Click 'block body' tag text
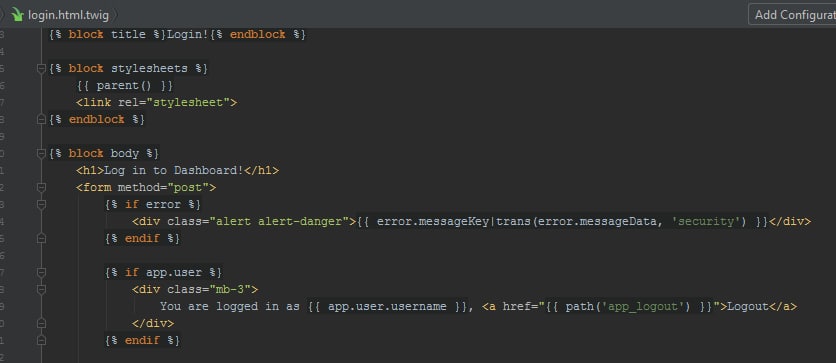The width and height of the screenshot is (836, 363). [103, 154]
